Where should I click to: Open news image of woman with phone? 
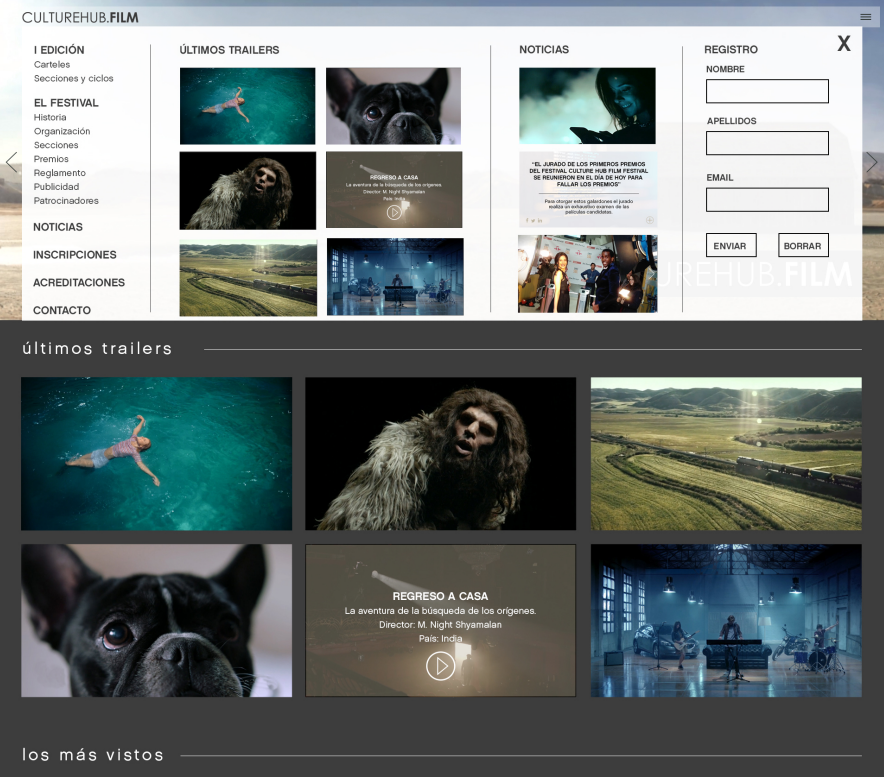tap(587, 106)
